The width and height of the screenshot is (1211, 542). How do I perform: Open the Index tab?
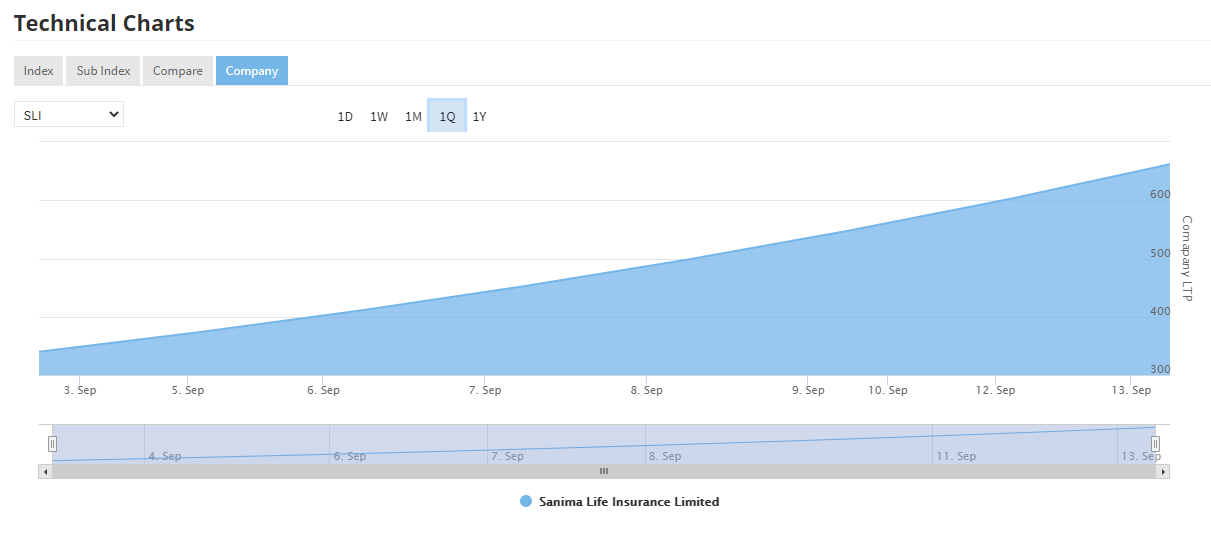click(x=38, y=71)
